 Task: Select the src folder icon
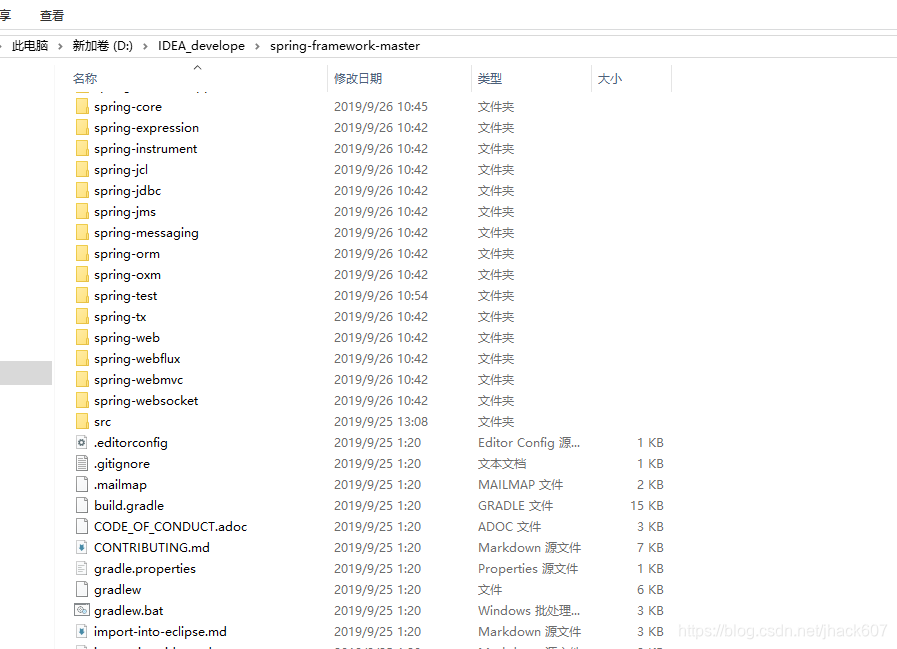[82, 421]
